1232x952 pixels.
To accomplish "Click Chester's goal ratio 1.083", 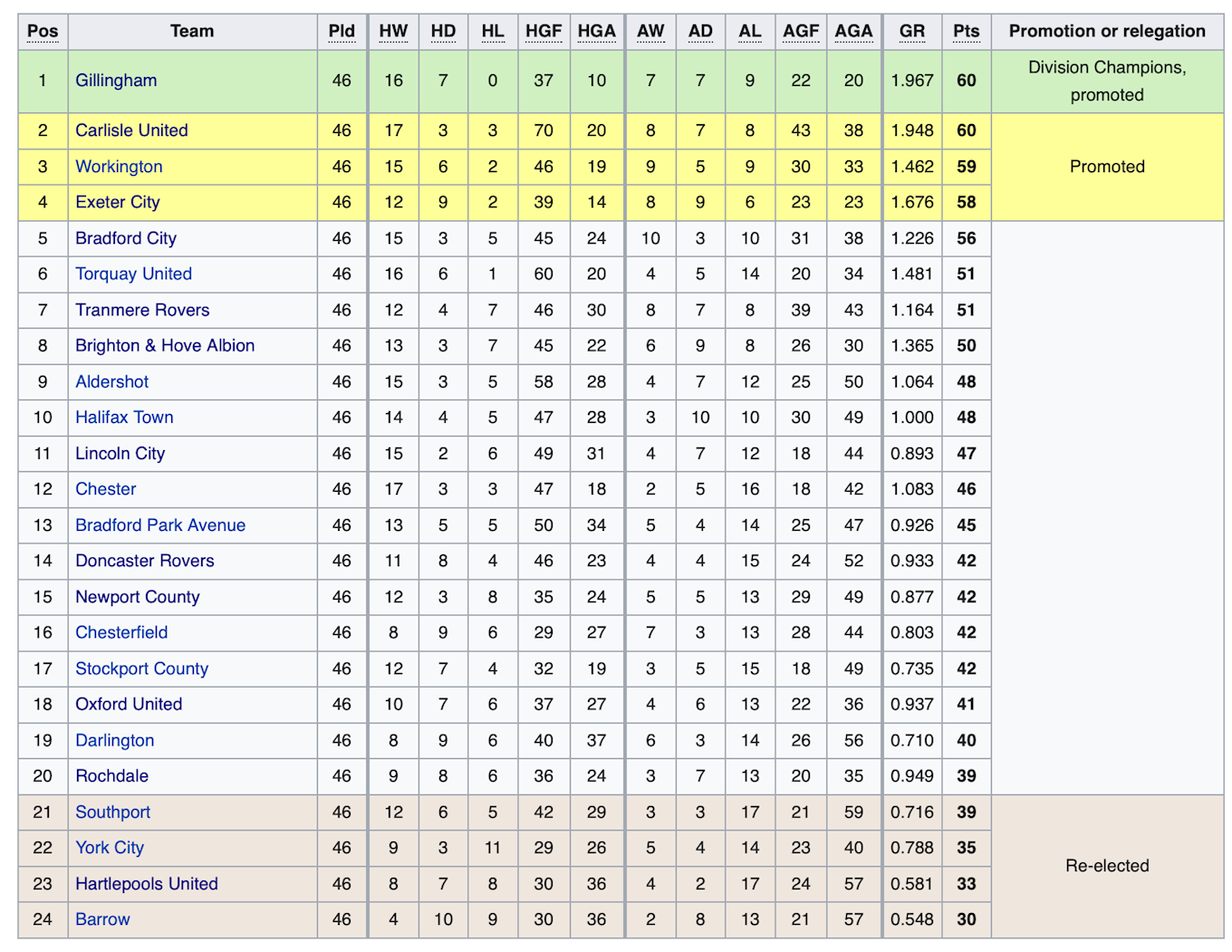I will click(x=912, y=489).
